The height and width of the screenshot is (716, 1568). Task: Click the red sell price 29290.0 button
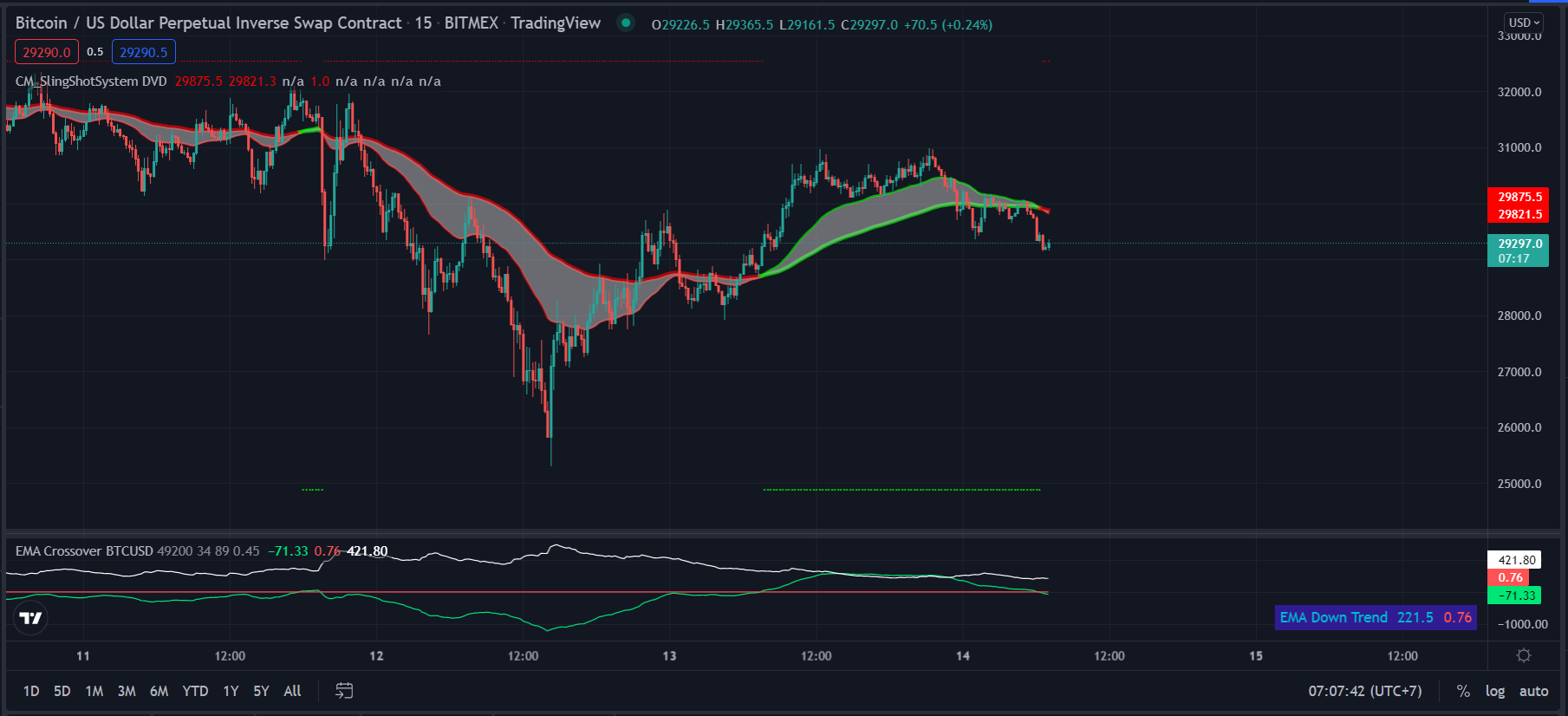click(47, 52)
